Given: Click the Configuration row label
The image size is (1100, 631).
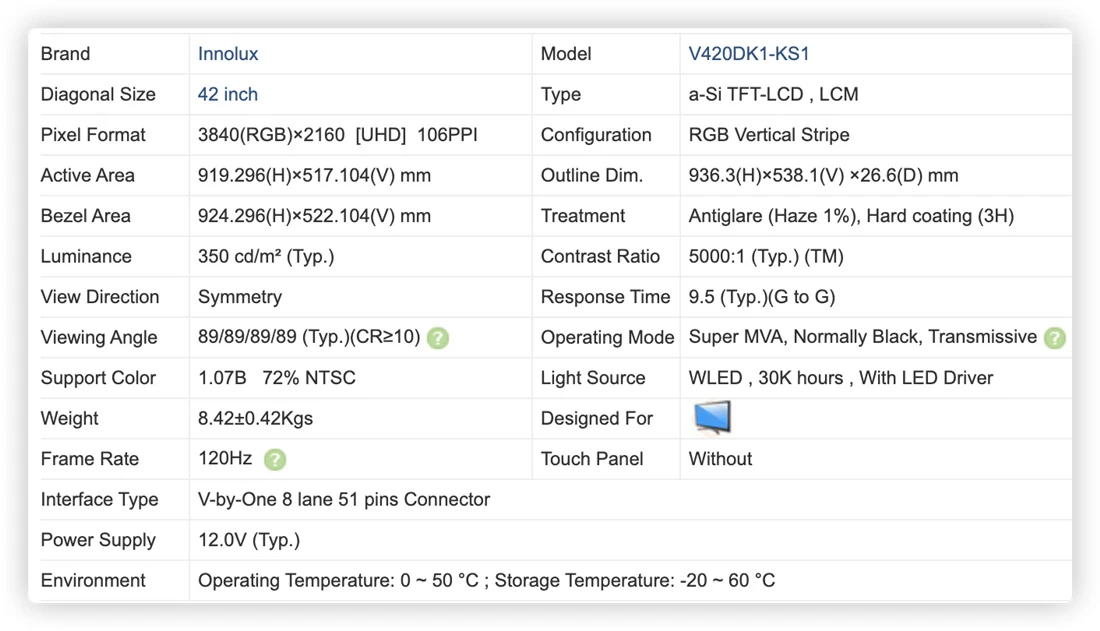Looking at the screenshot, I should [x=596, y=135].
